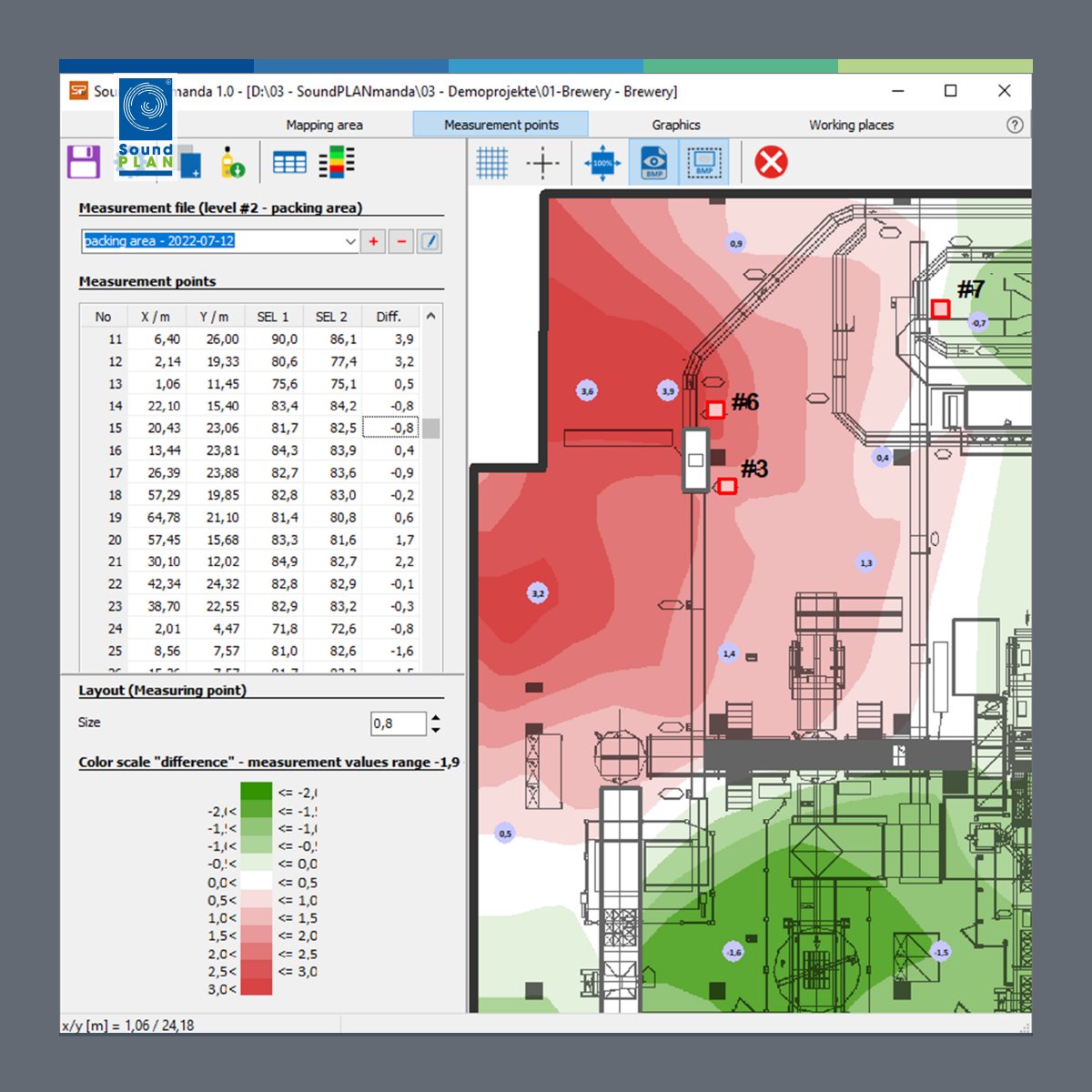Click darkest green swatch <= -2,0
This screenshot has width=1092, height=1092.
257,792
